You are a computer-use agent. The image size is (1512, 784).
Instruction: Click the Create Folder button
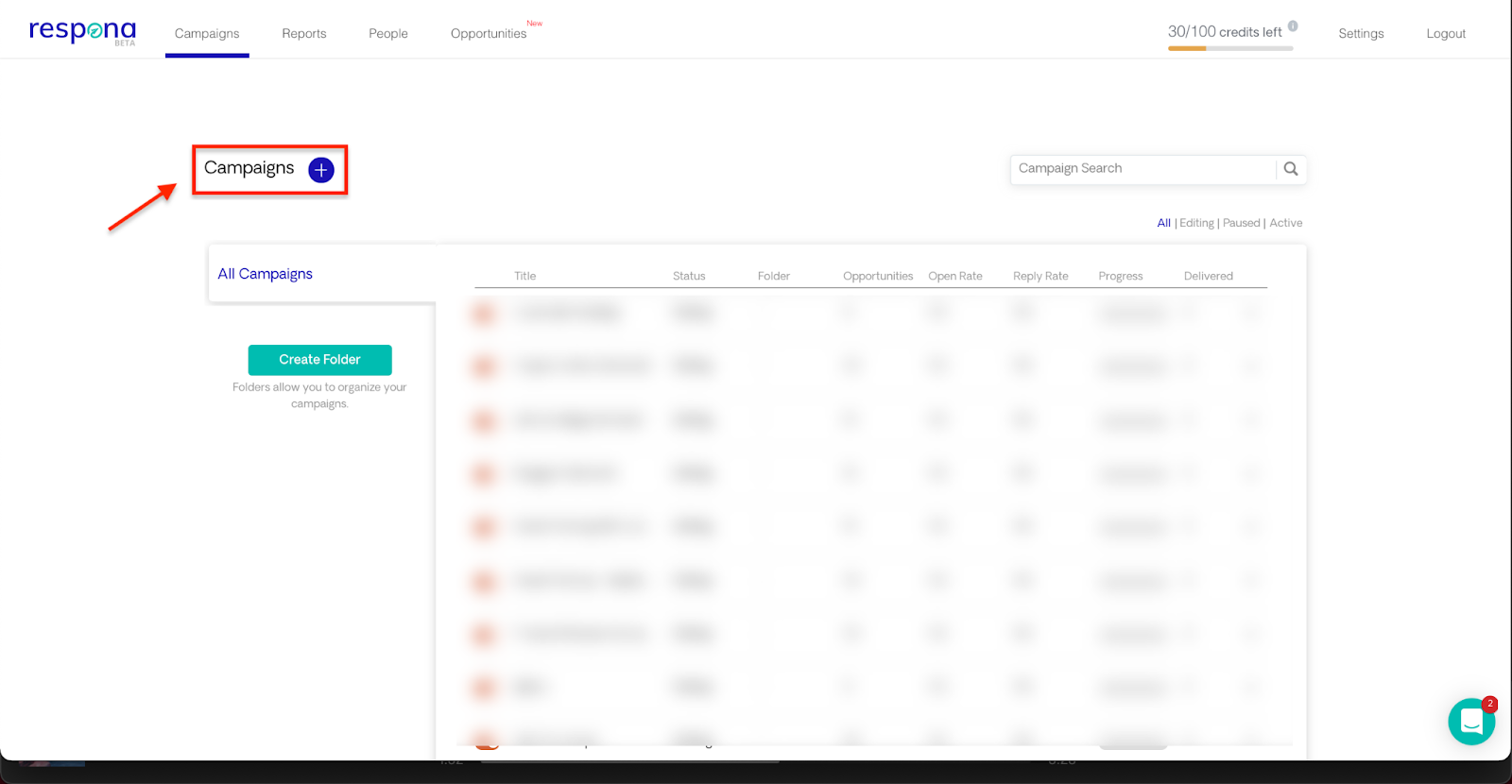coord(319,360)
